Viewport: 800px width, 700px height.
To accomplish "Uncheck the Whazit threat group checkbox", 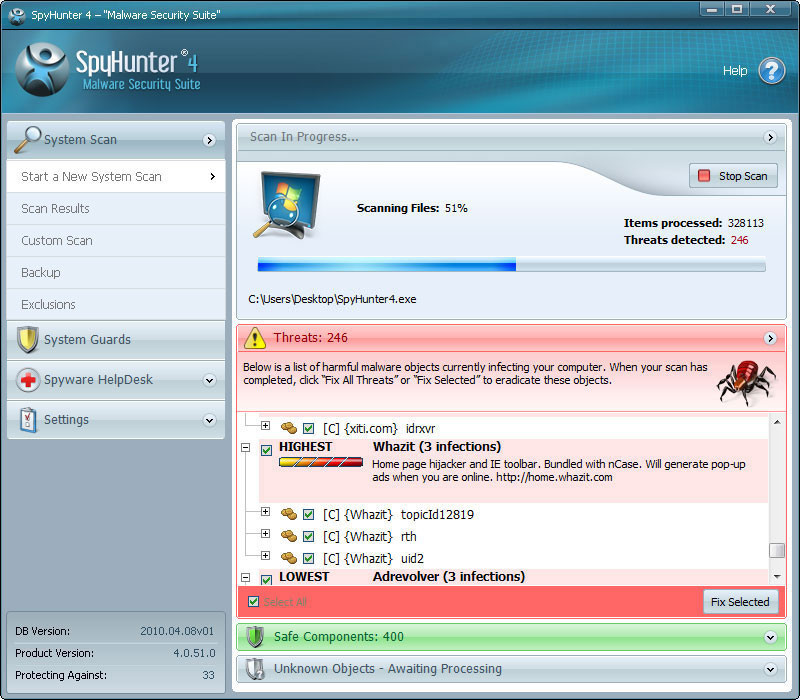I will [x=266, y=450].
